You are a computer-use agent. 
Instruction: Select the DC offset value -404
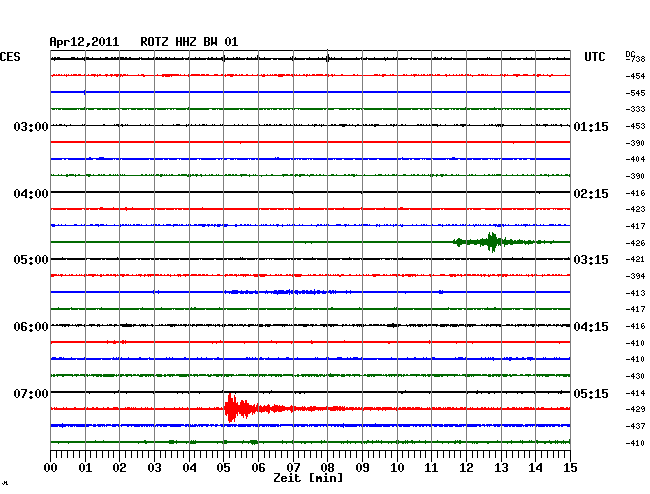[635, 159]
